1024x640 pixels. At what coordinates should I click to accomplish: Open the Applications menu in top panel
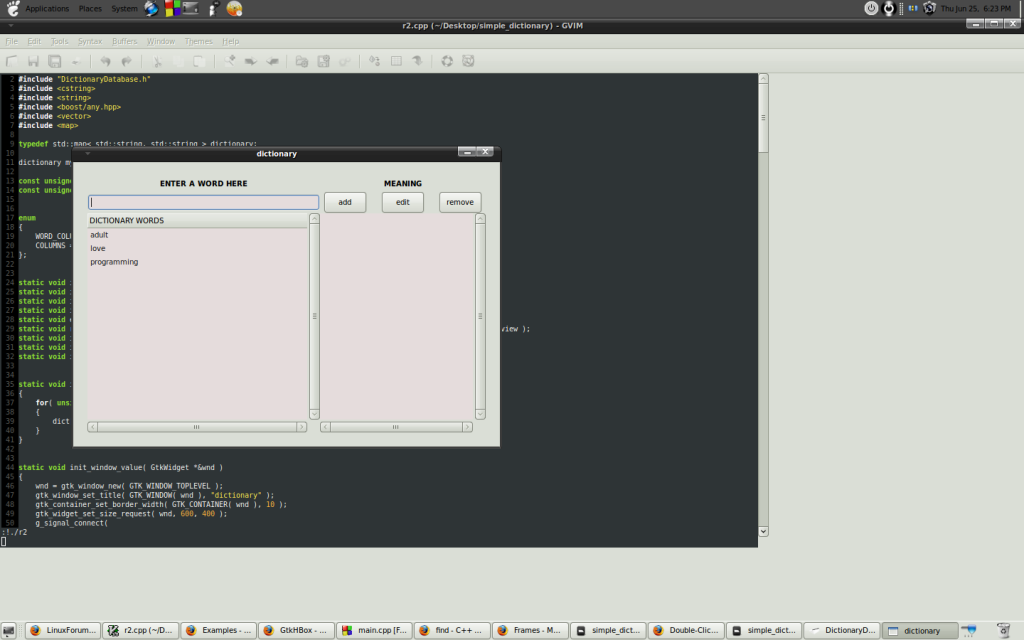(x=47, y=8)
